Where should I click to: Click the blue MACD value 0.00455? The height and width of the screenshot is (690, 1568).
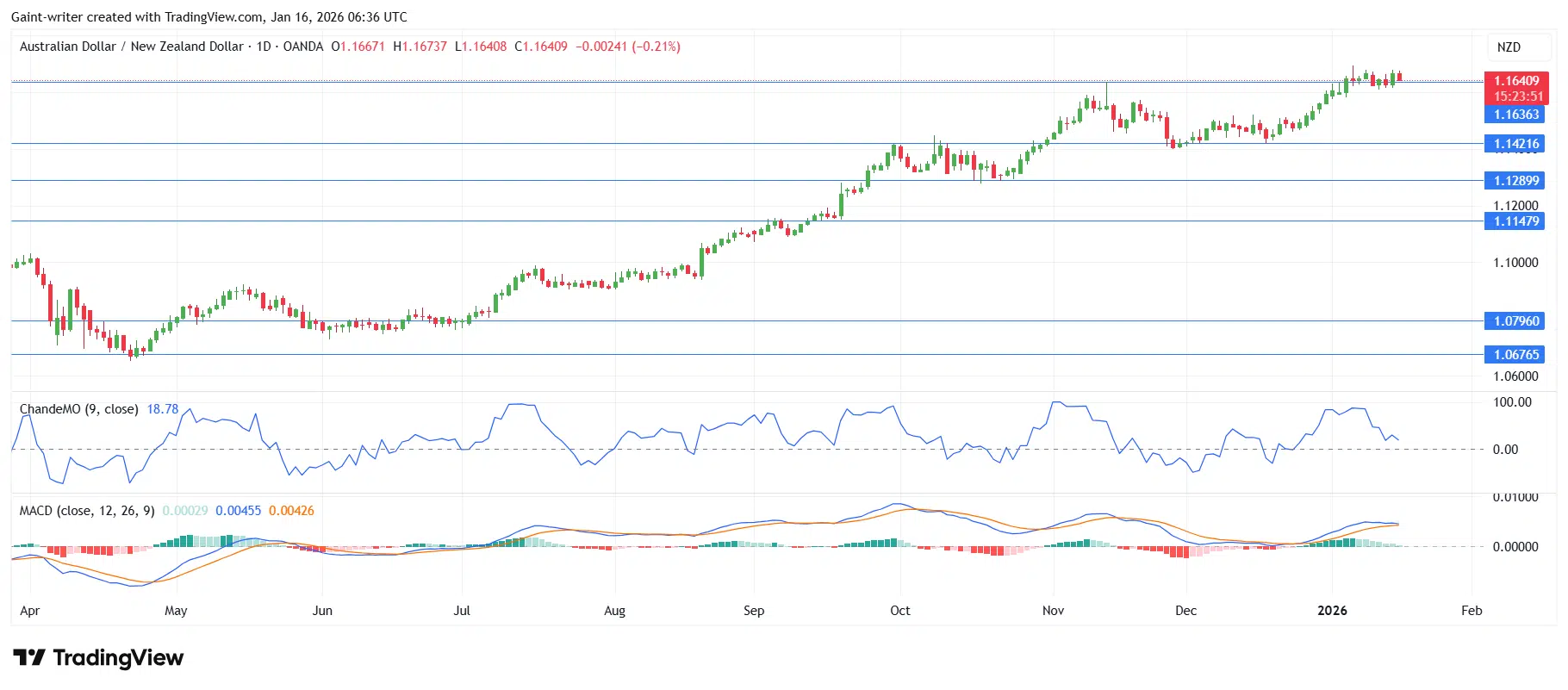click(238, 511)
